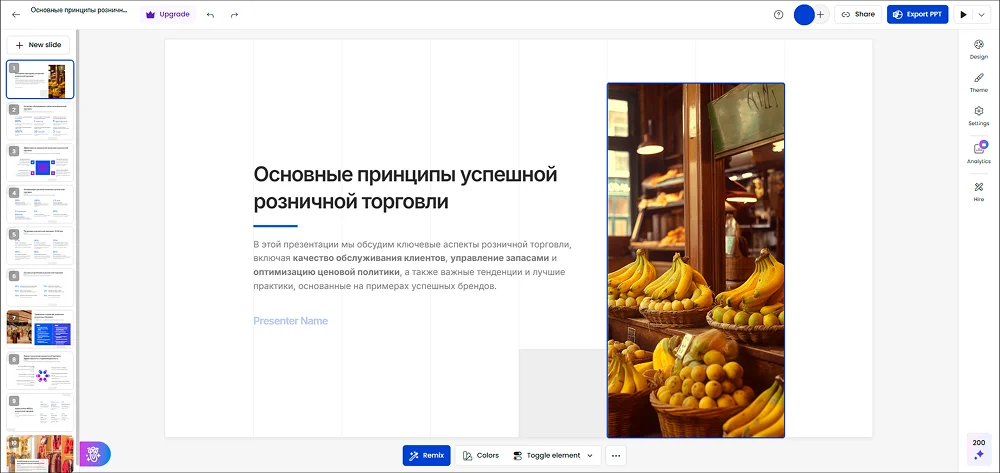Select slide 10 thumbnail

click(x=40, y=453)
